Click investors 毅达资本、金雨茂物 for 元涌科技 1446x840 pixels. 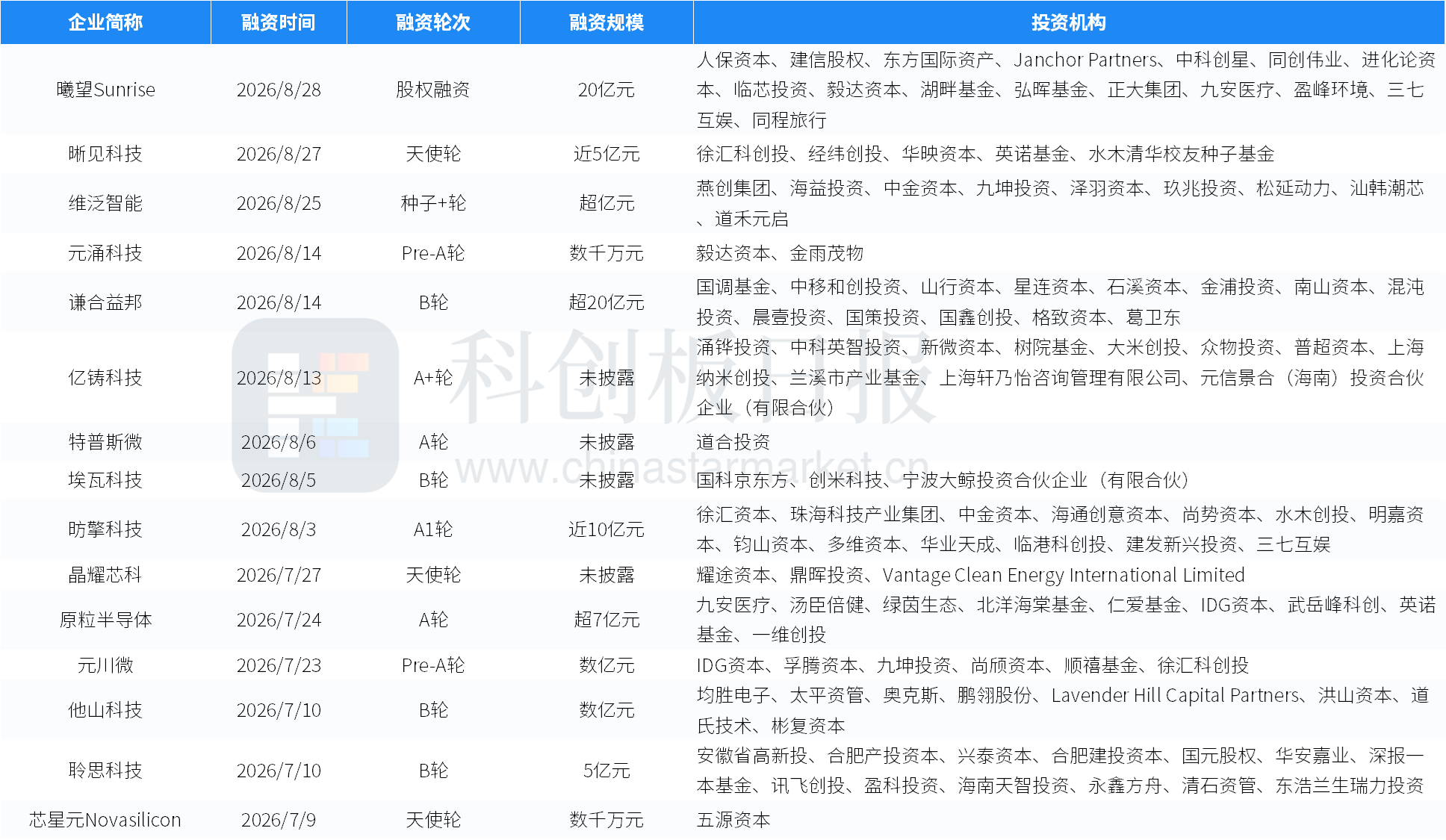tap(780, 253)
